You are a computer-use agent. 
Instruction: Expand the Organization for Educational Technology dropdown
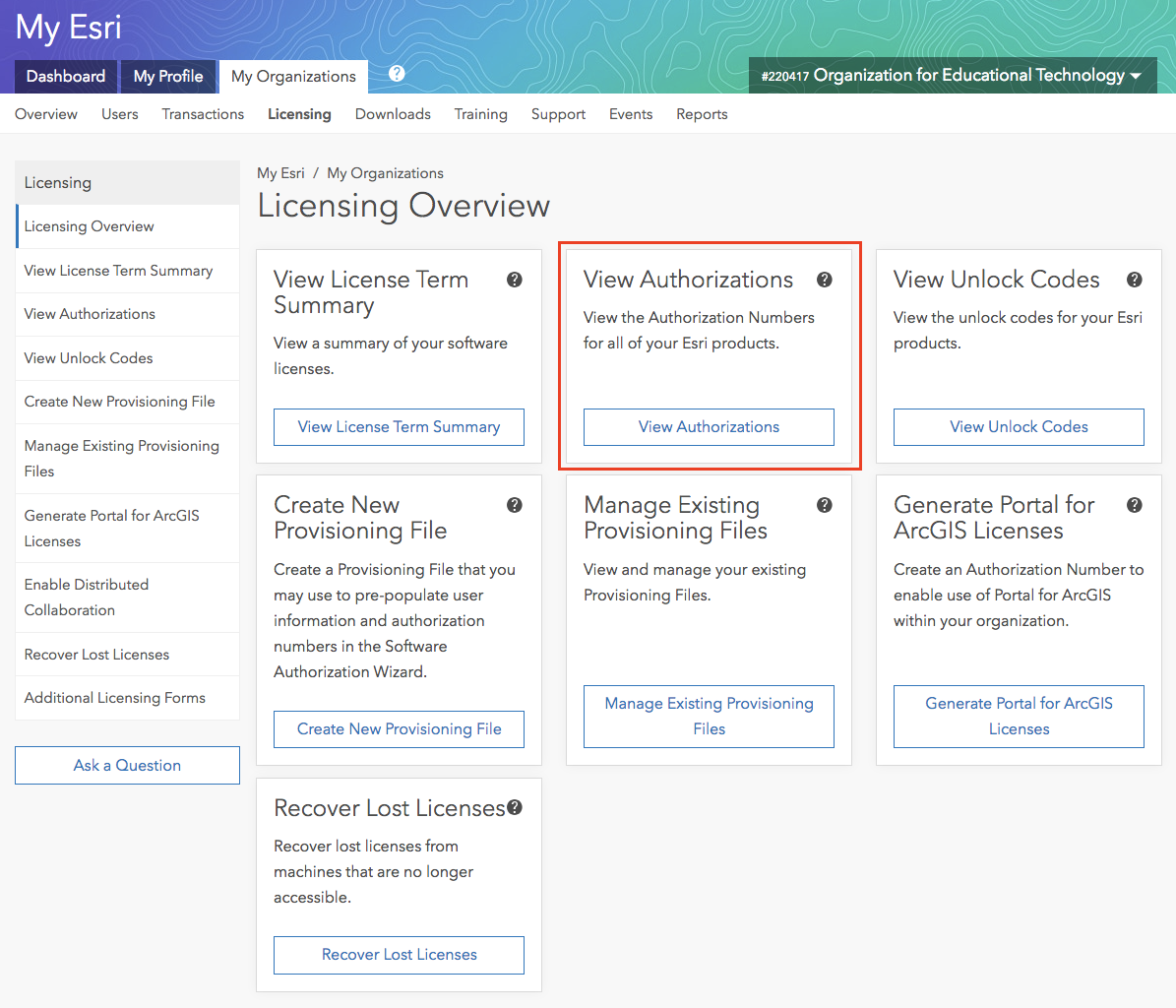953,75
